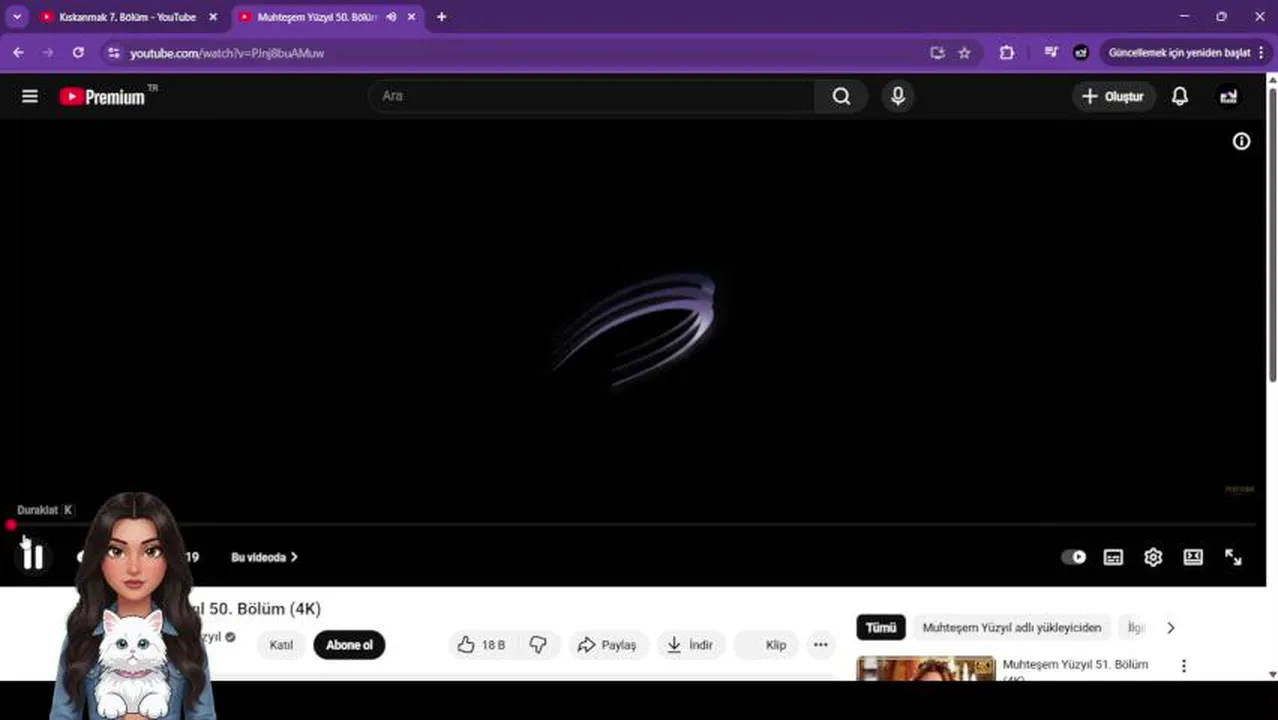Go forward in browser history
The image size is (1278, 720).
pyautogui.click(x=48, y=53)
